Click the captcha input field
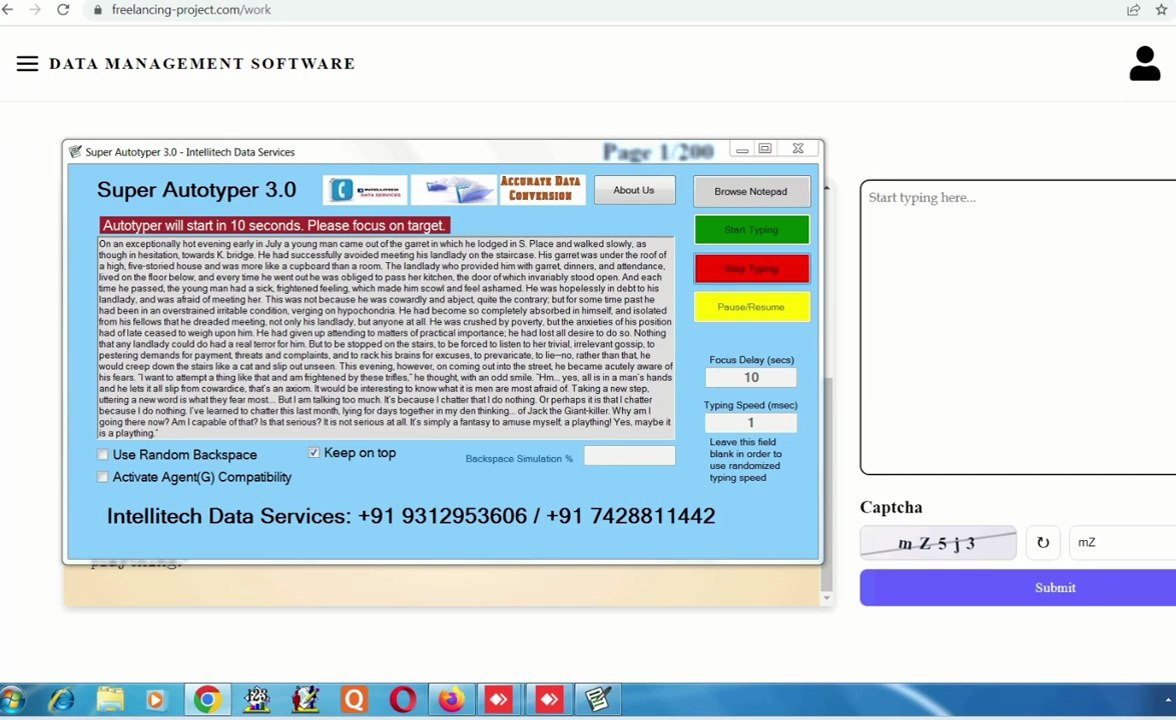Viewport: 1176px width, 720px height. tap(1122, 542)
